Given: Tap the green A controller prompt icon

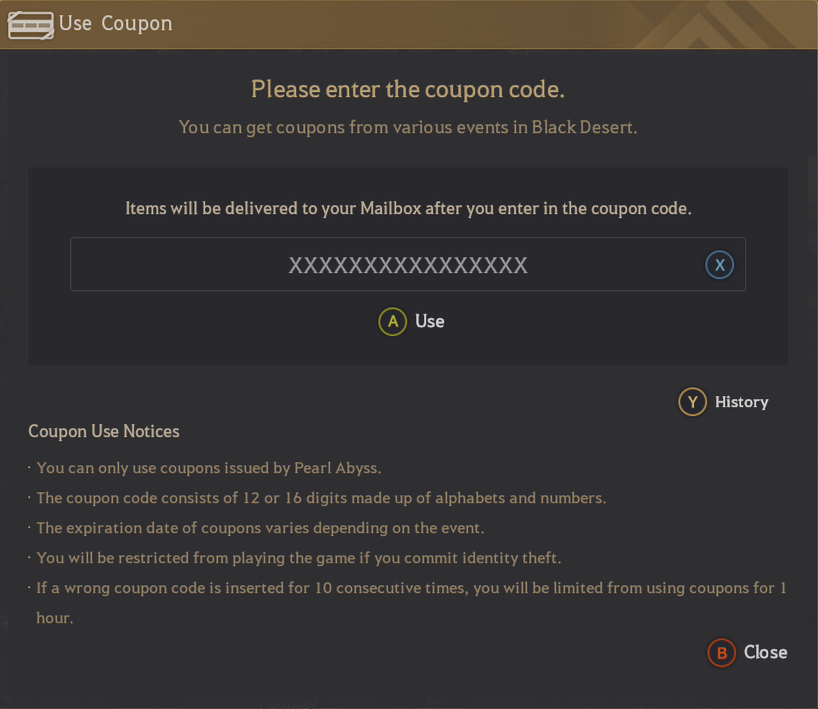Looking at the screenshot, I should [x=391, y=322].
